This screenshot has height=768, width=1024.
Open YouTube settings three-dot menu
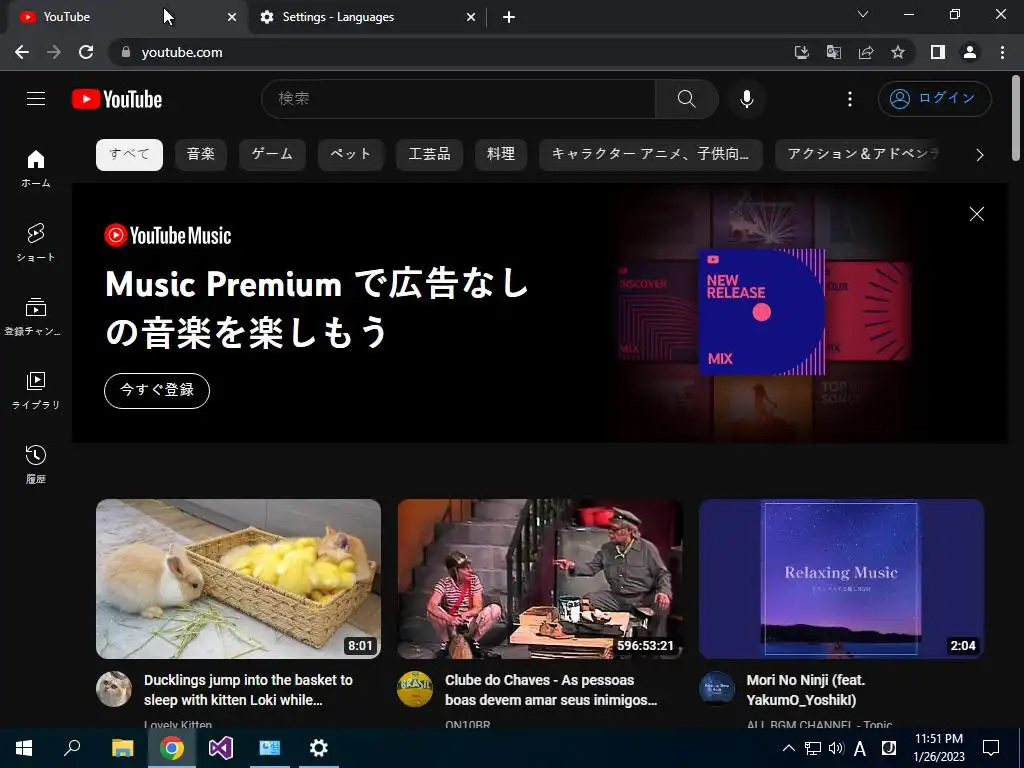pos(850,99)
